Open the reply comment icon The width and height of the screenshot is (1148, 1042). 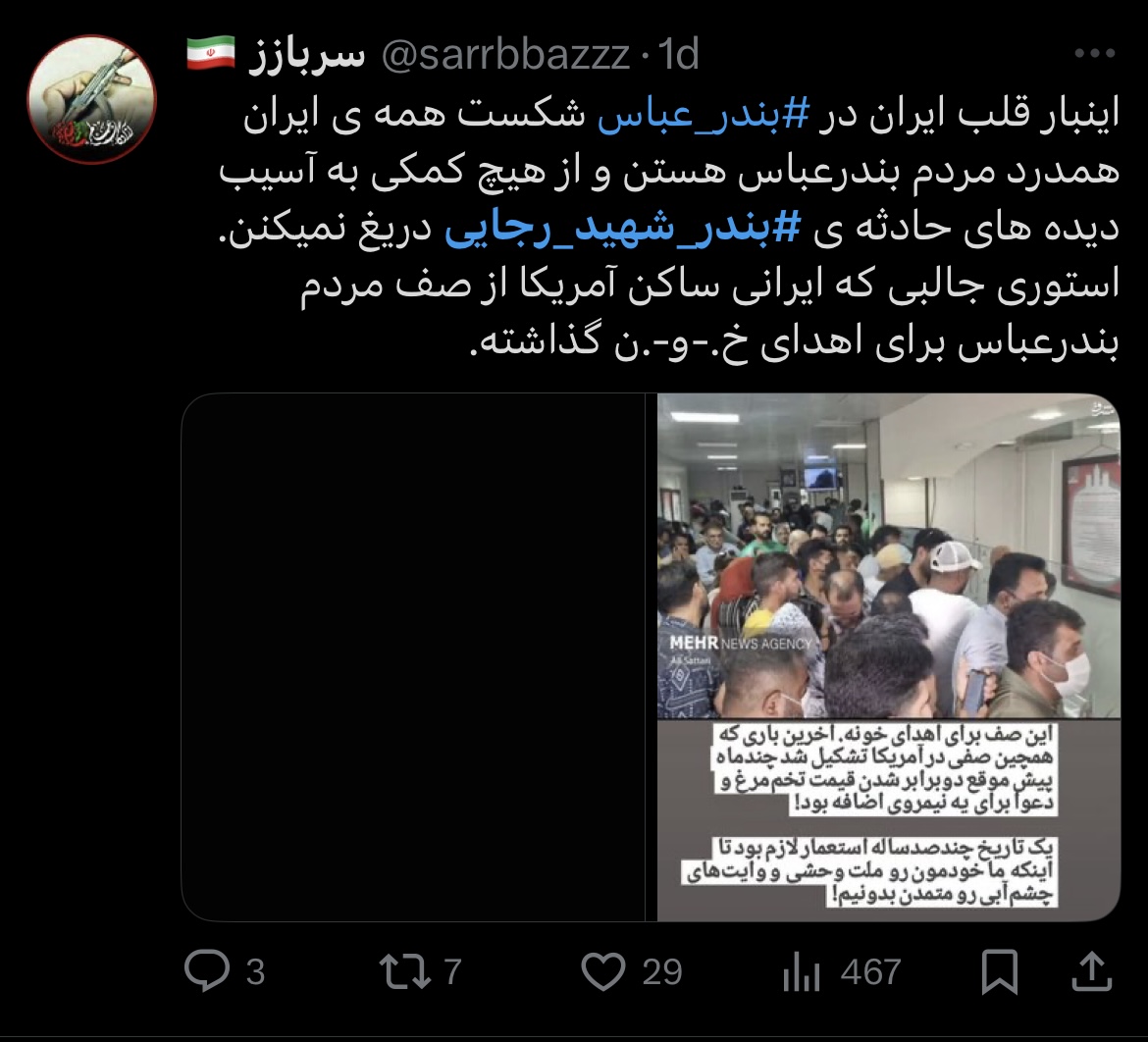(x=206, y=971)
